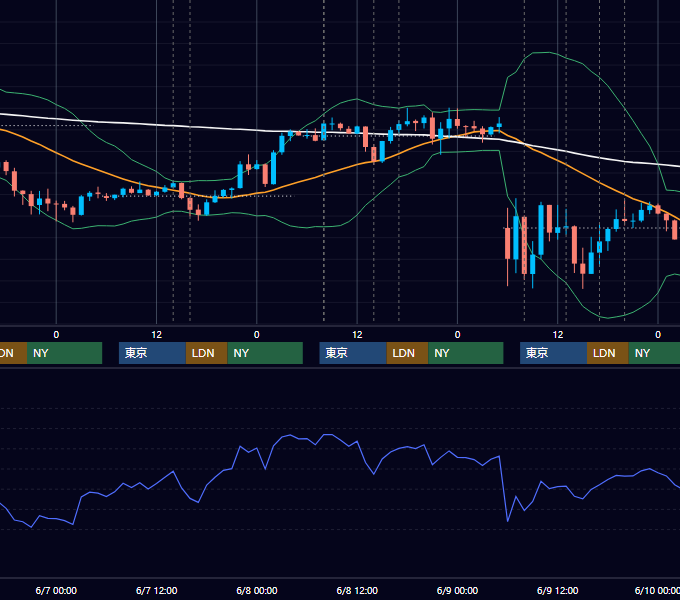The image size is (680, 600).
Task: Click the 6/9 12:00 time axis label
Action: pos(557,590)
